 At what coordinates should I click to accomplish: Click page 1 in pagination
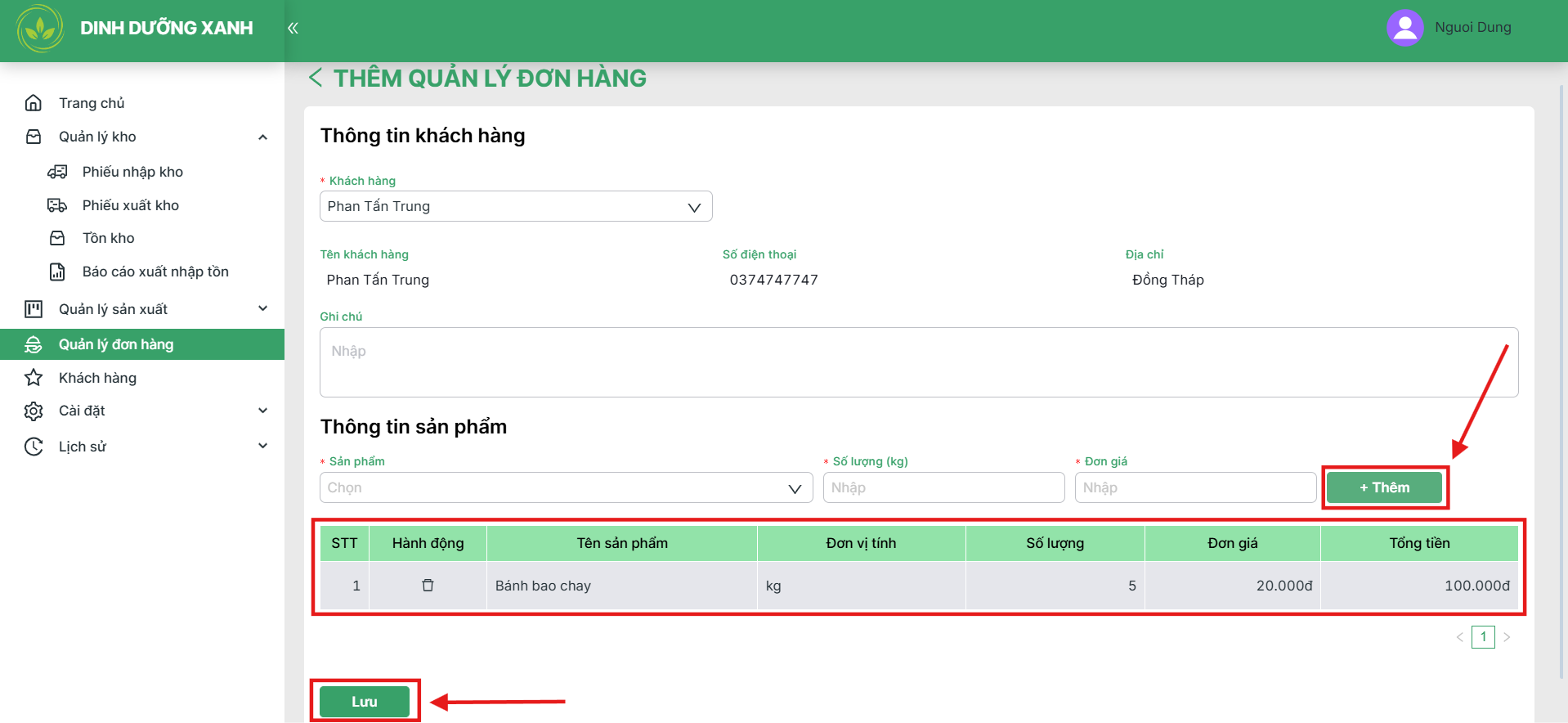pos(1483,637)
